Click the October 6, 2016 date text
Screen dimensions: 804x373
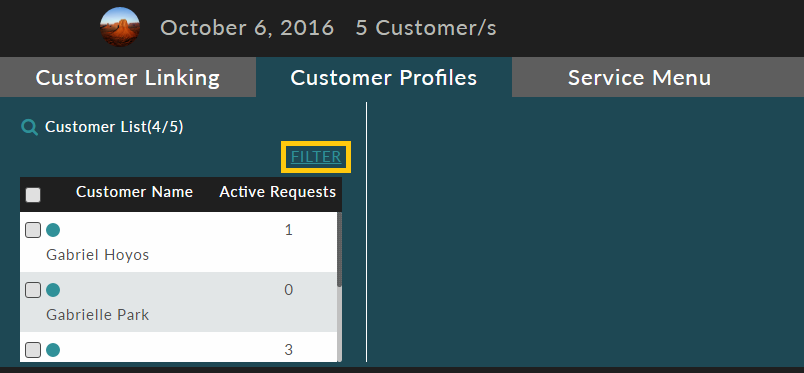click(247, 28)
